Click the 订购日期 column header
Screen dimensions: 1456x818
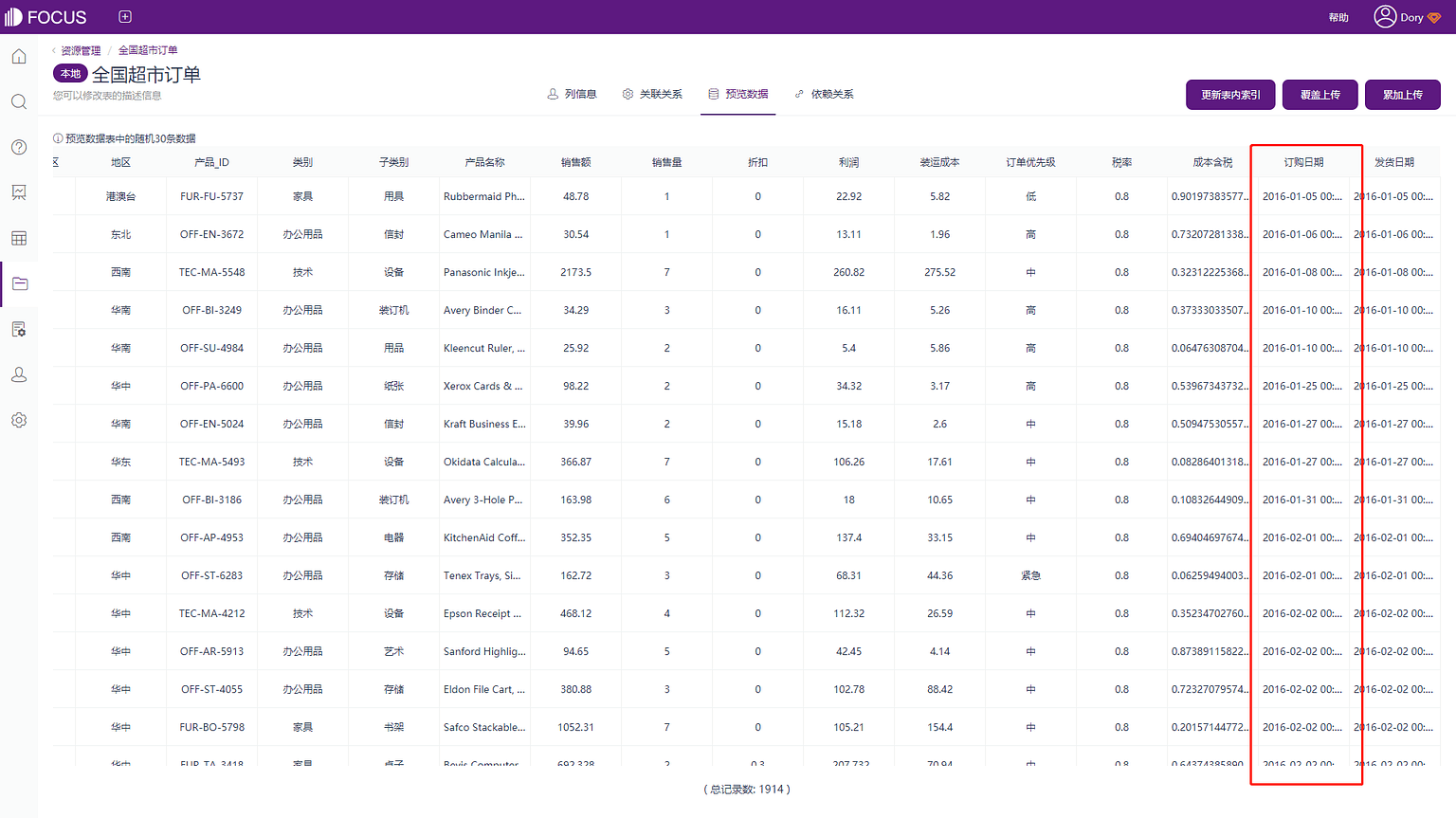pyautogui.click(x=1303, y=162)
